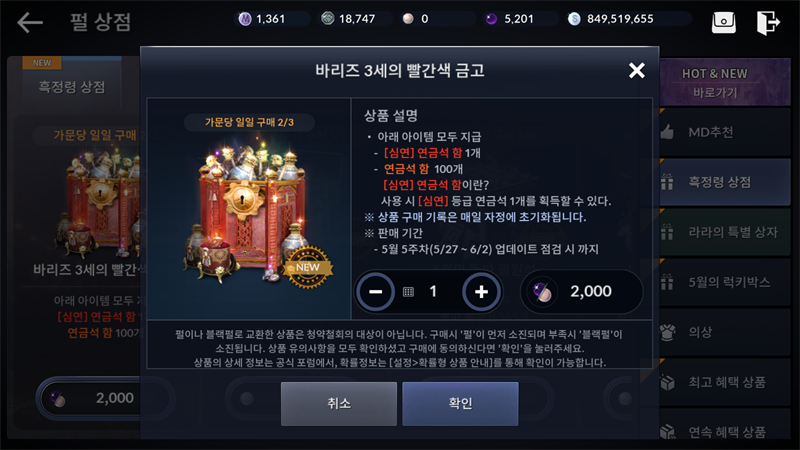Tap the quantity value field showing 1
Image resolution: width=800 pixels, height=450 pixels.
433,291
